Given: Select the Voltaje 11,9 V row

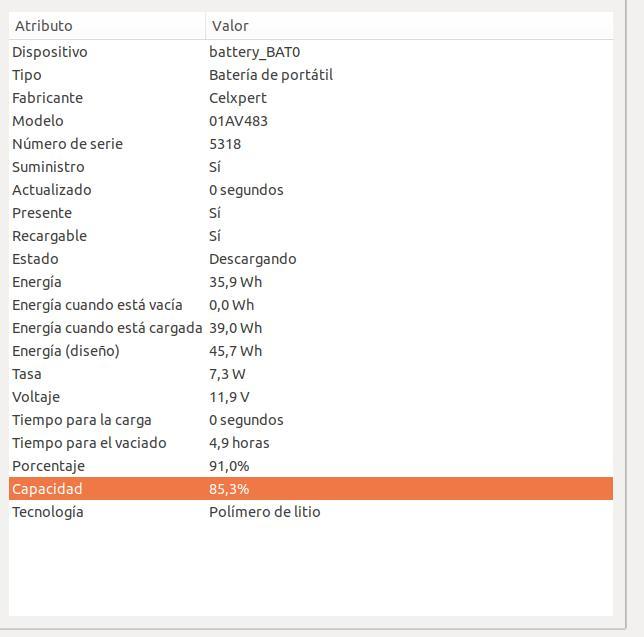Looking at the screenshot, I should tap(311, 397).
